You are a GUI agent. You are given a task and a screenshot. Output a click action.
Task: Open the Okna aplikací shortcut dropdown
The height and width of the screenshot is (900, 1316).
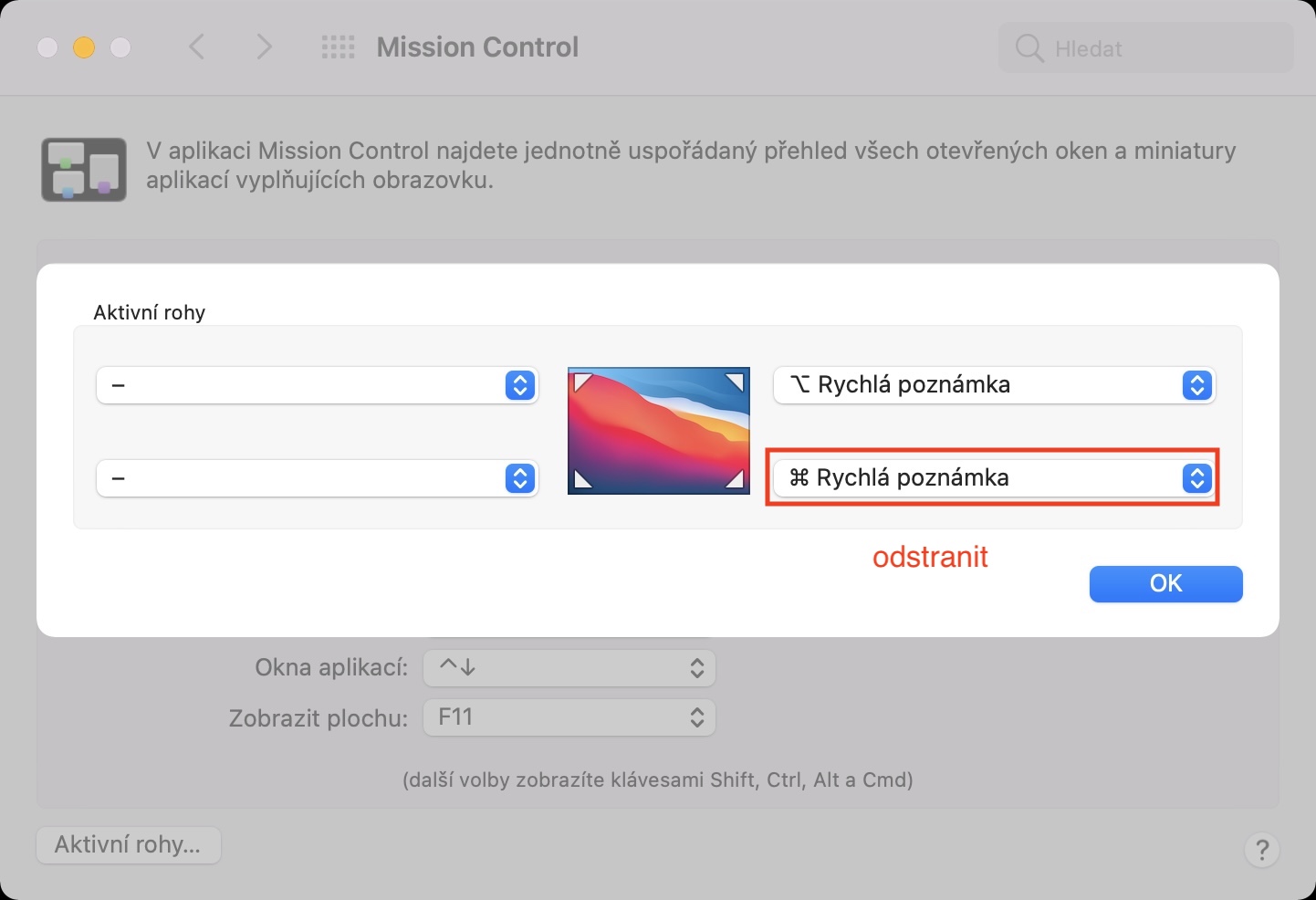[x=569, y=668]
